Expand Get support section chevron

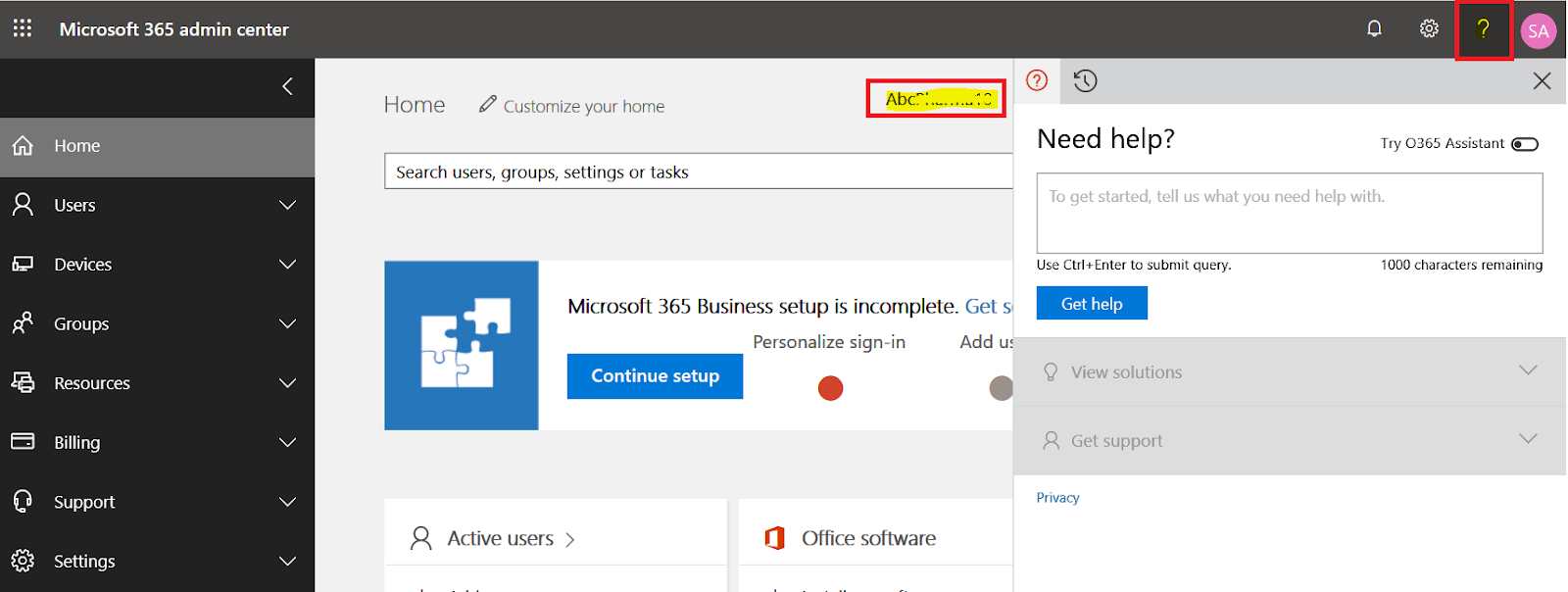tap(1528, 438)
